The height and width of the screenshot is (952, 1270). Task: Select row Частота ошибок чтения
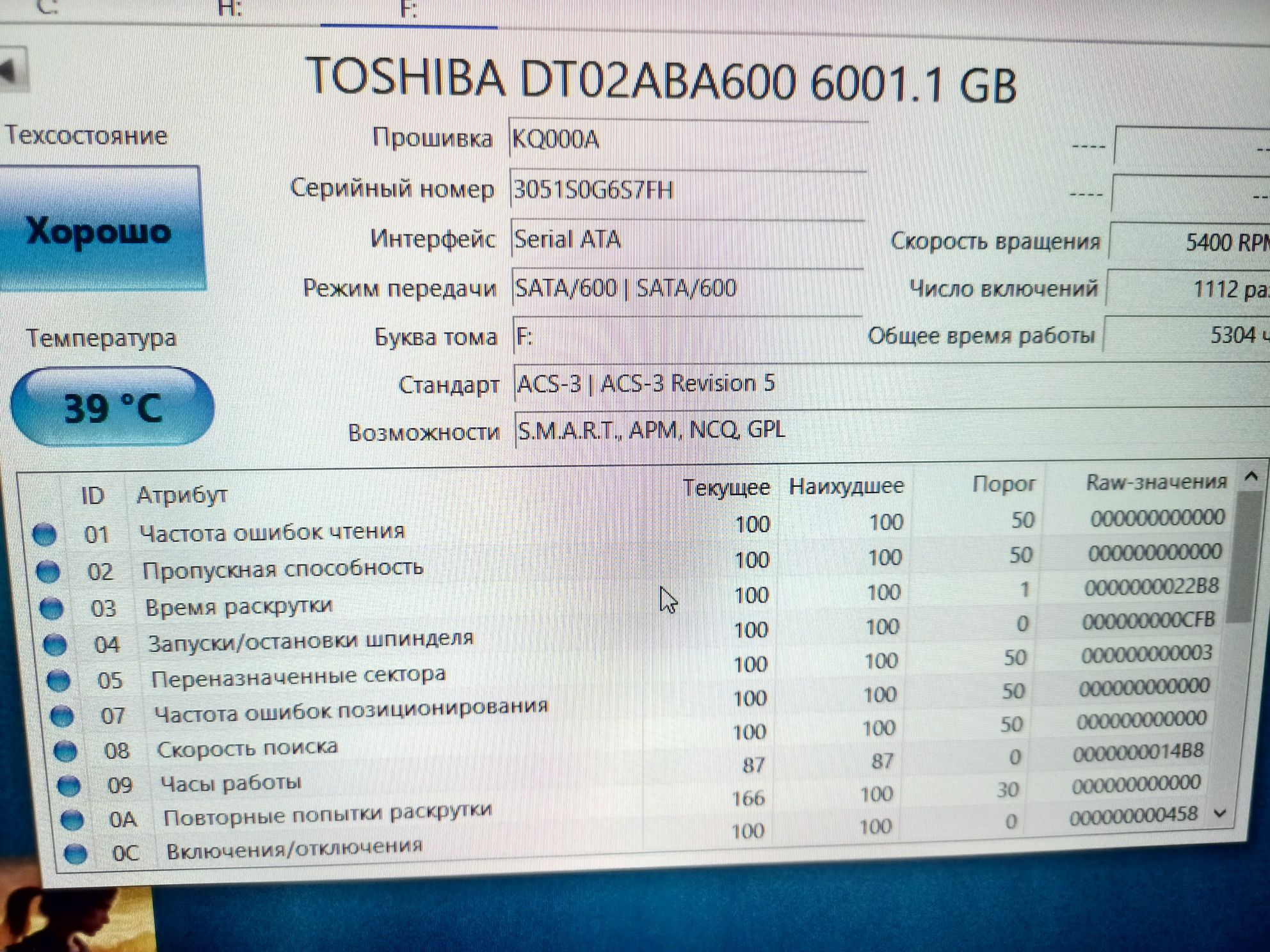tap(627, 528)
